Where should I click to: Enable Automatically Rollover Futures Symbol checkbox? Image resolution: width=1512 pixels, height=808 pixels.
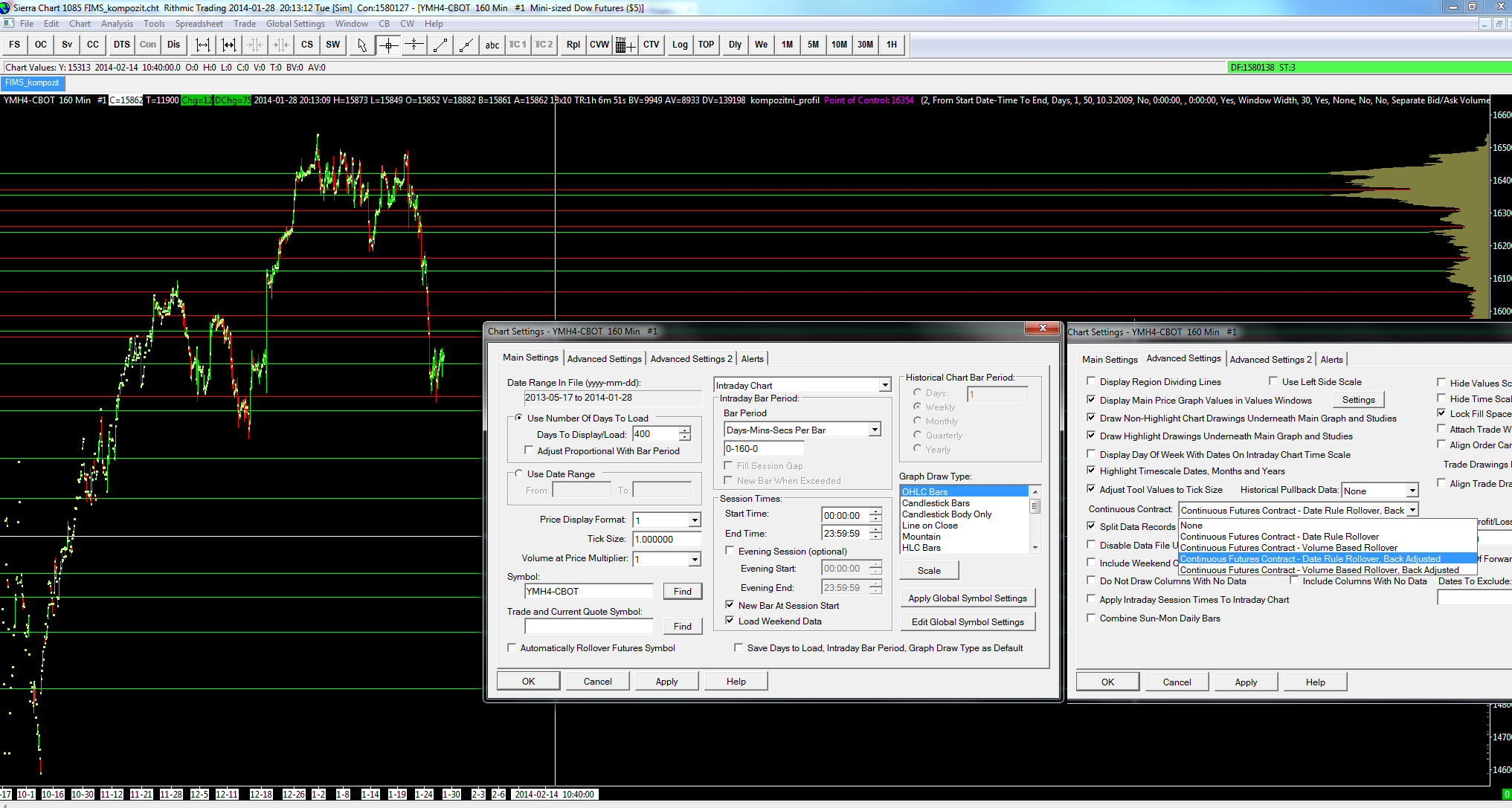(512, 647)
